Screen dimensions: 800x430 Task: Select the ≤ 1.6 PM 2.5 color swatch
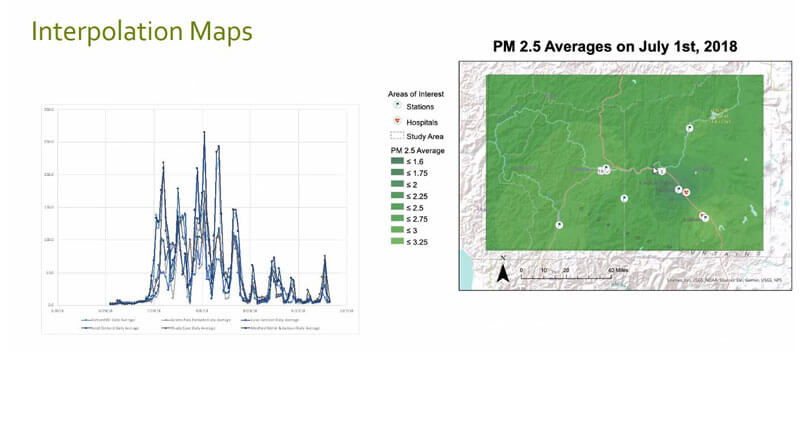click(397, 161)
